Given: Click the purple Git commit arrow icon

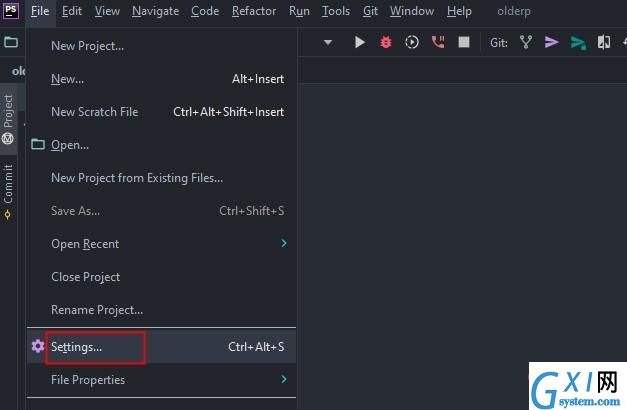Looking at the screenshot, I should 551,42.
